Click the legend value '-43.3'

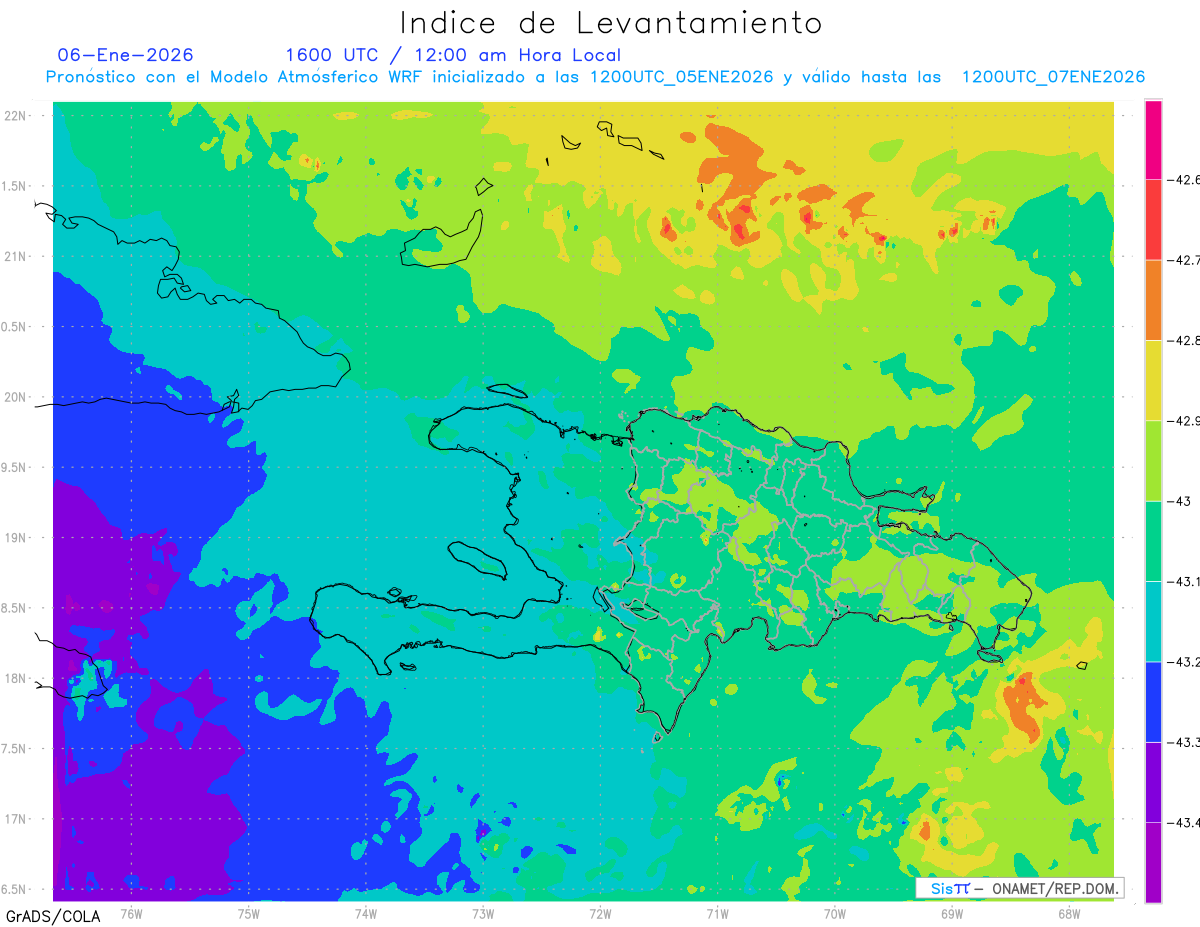1182,742
